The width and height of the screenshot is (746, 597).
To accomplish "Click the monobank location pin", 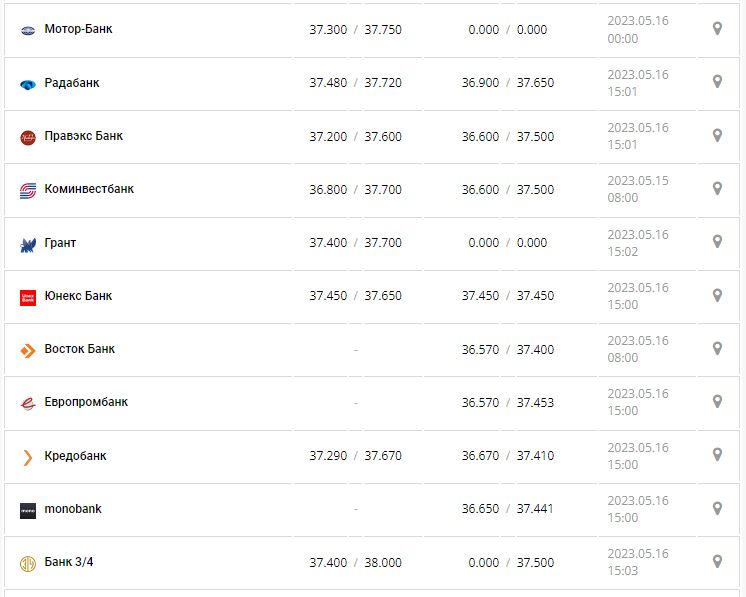I will pyautogui.click(x=717, y=508).
